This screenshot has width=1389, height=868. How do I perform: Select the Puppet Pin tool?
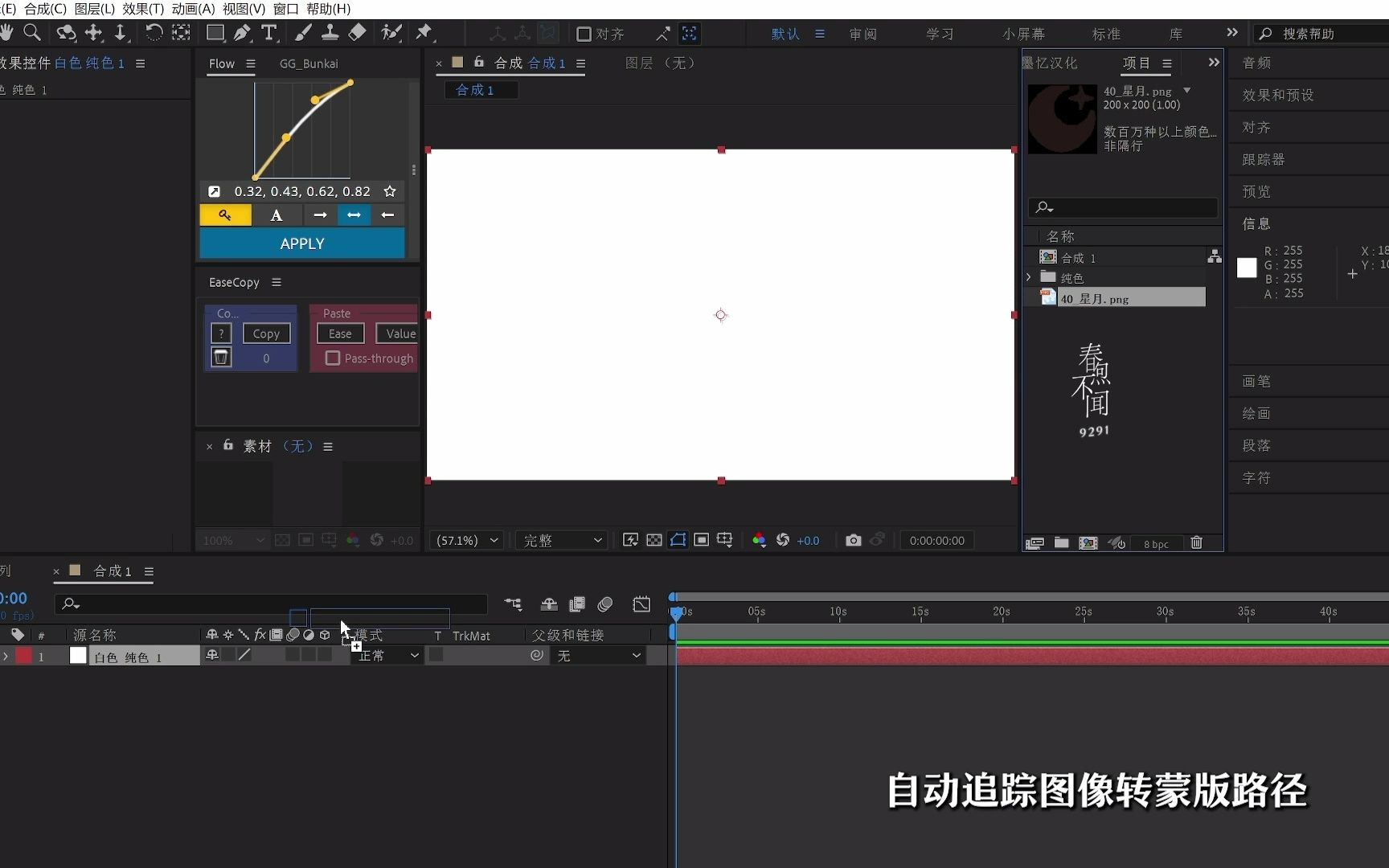(424, 33)
